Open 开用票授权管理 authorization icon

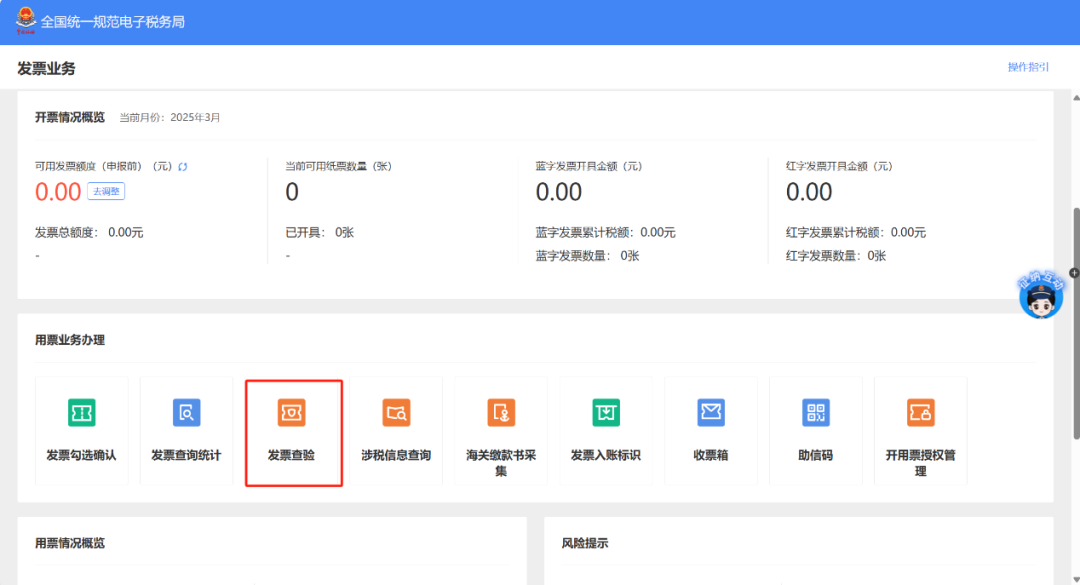coord(920,413)
